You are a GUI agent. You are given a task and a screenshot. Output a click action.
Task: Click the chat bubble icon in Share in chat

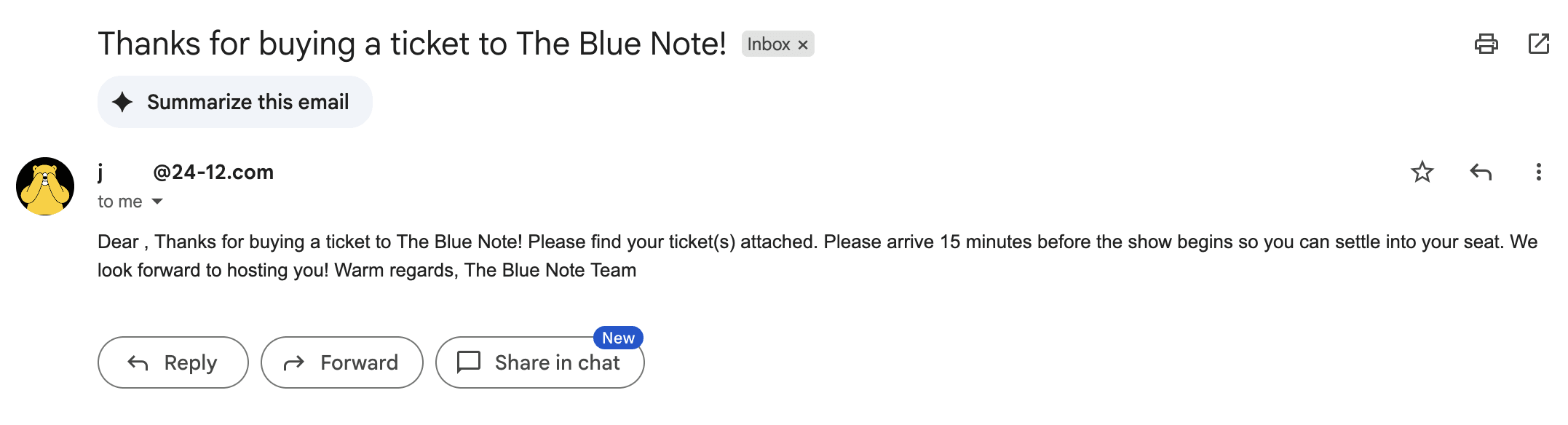tap(469, 362)
